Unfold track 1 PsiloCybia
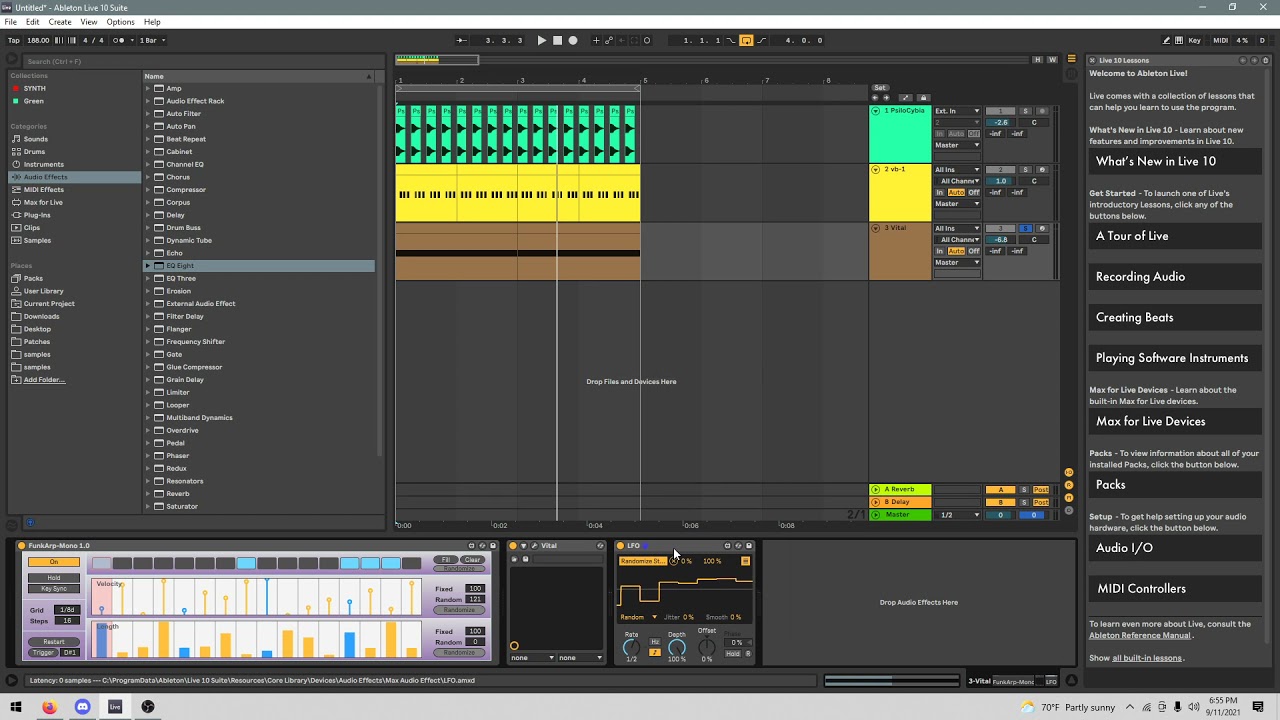This screenshot has width=1280, height=720. coord(876,111)
